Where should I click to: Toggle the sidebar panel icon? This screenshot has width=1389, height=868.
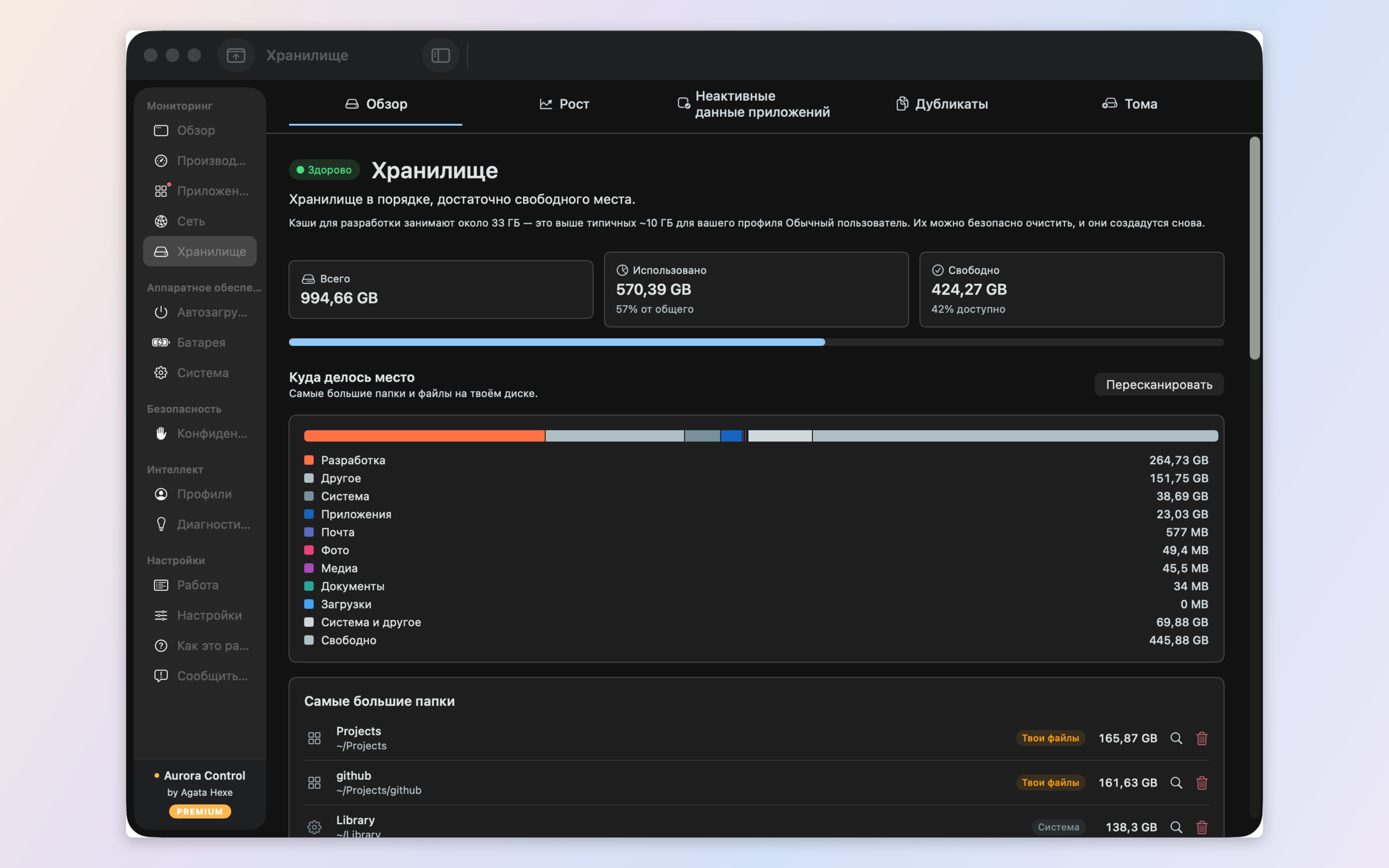440,55
